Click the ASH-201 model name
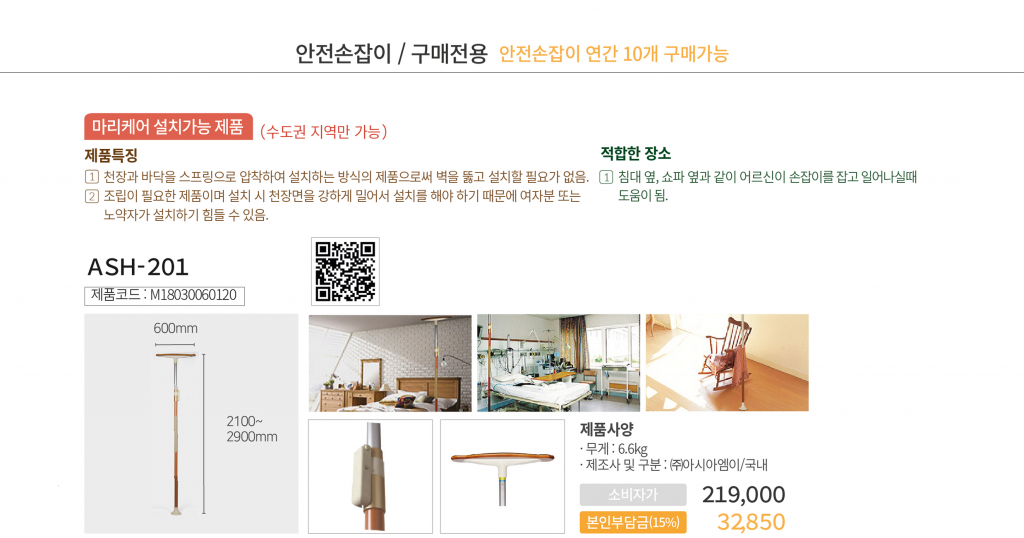Viewport: 1024px width, 538px height. point(138,267)
